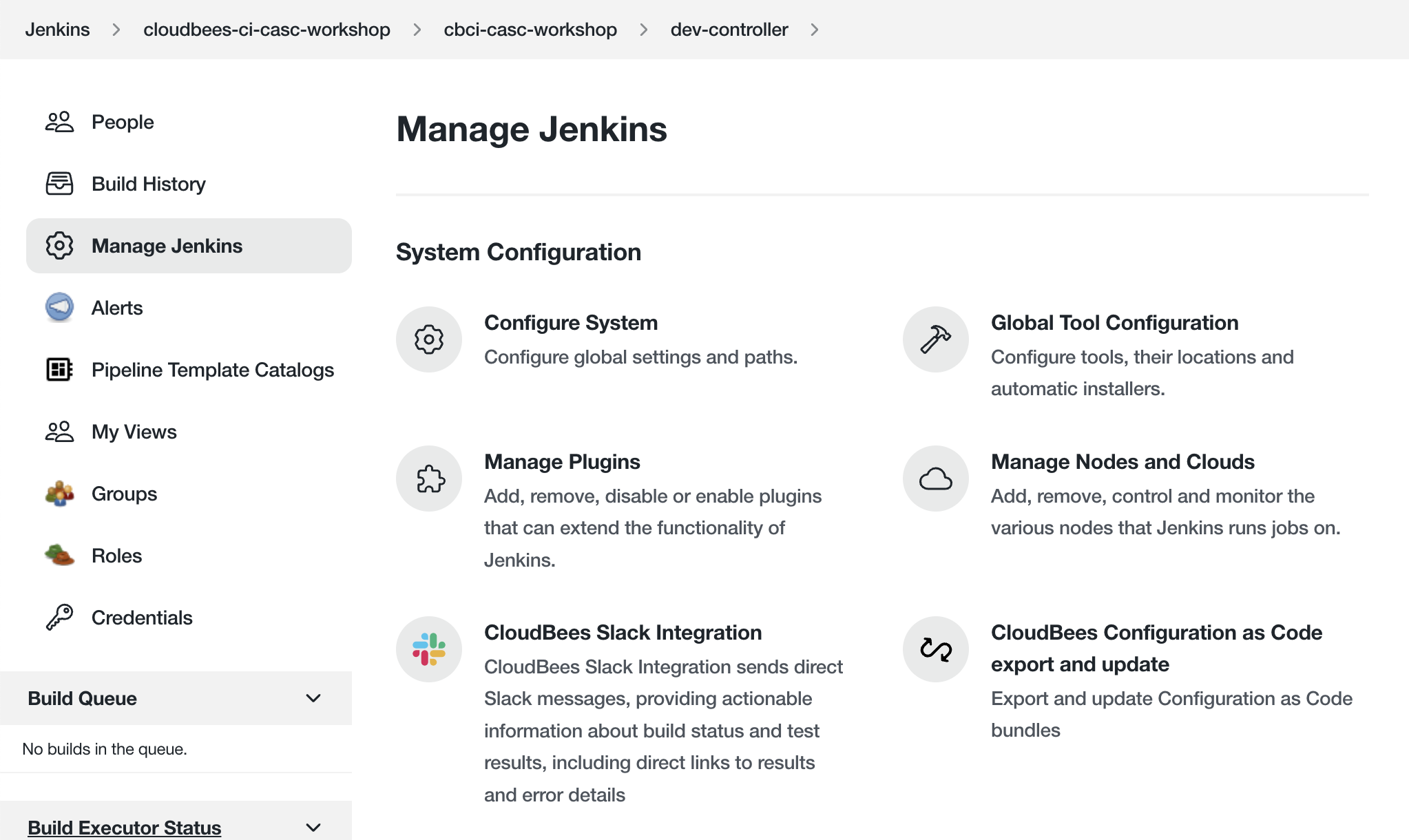Image resolution: width=1409 pixels, height=840 pixels.
Task: Collapse the Build Queue panel chevron
Action: [313, 698]
